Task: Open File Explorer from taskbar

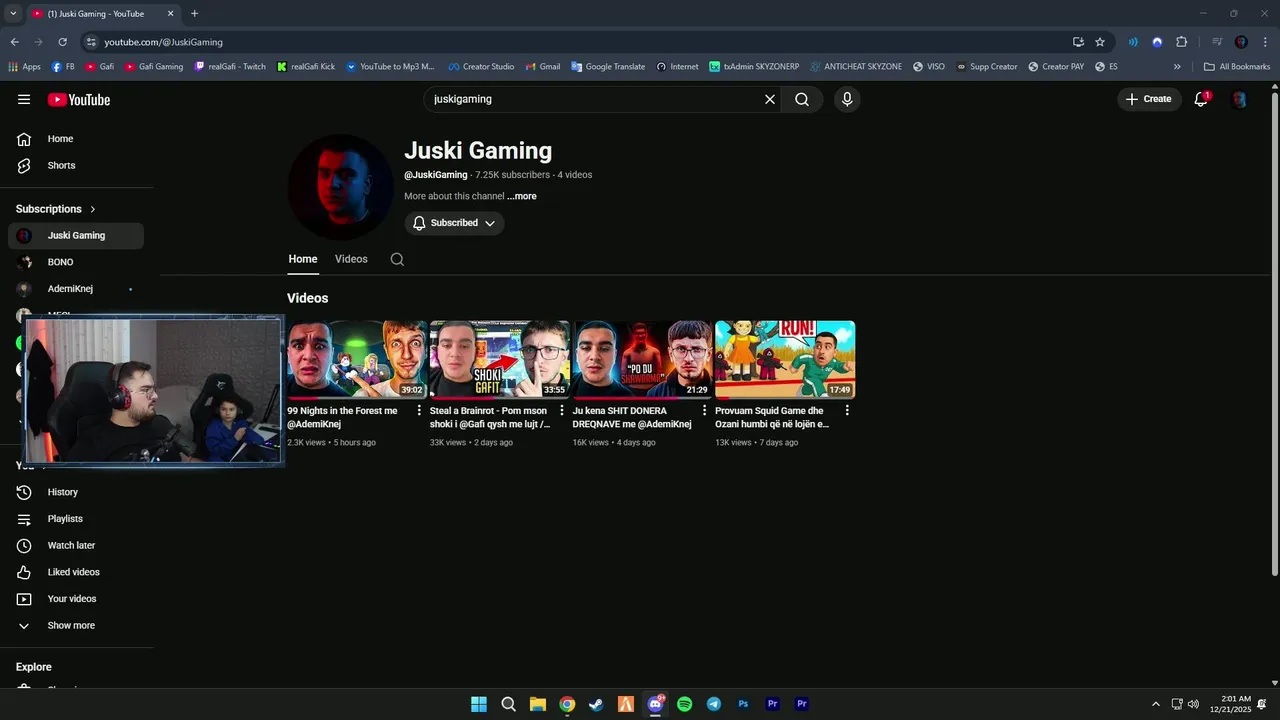Action: (537, 704)
